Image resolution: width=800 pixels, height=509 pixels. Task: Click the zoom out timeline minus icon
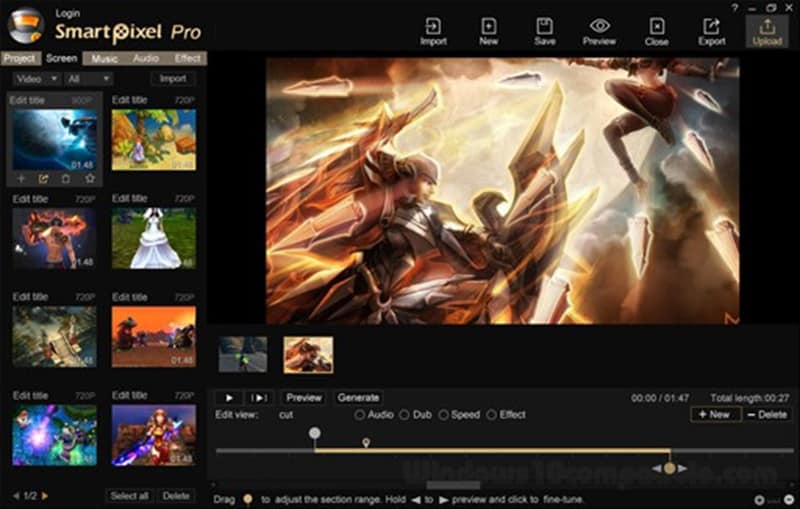(789, 500)
